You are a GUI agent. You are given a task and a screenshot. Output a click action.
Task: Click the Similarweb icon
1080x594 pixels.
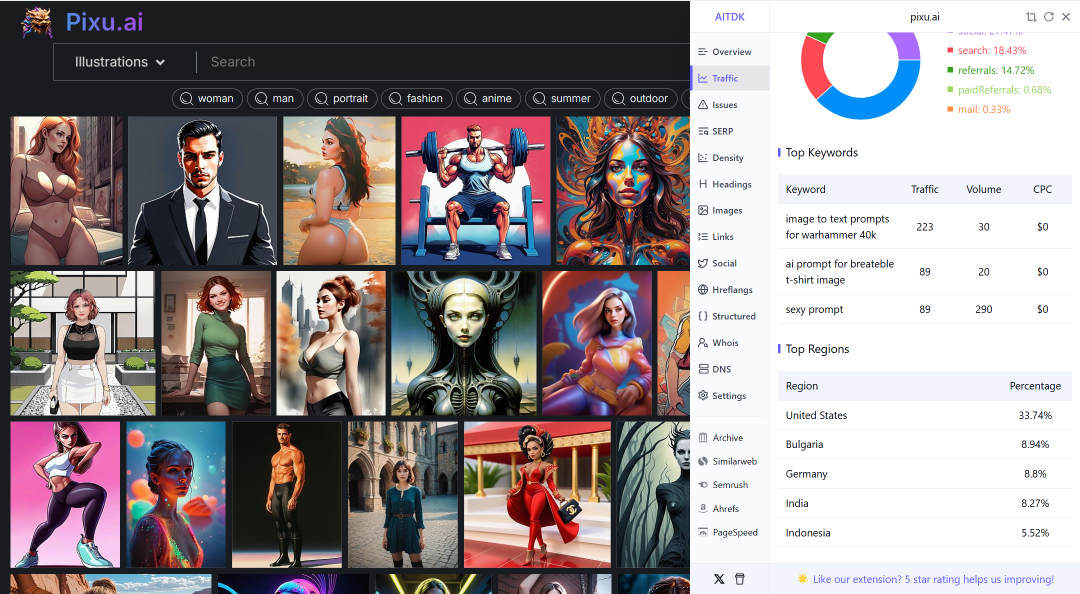tap(703, 461)
